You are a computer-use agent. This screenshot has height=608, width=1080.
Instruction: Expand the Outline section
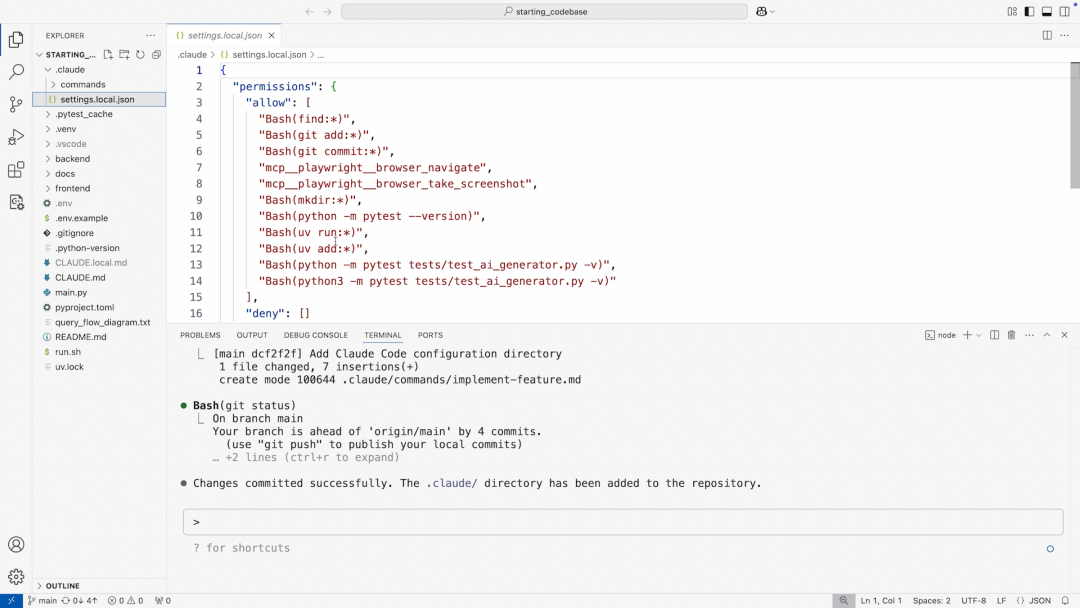click(62, 586)
